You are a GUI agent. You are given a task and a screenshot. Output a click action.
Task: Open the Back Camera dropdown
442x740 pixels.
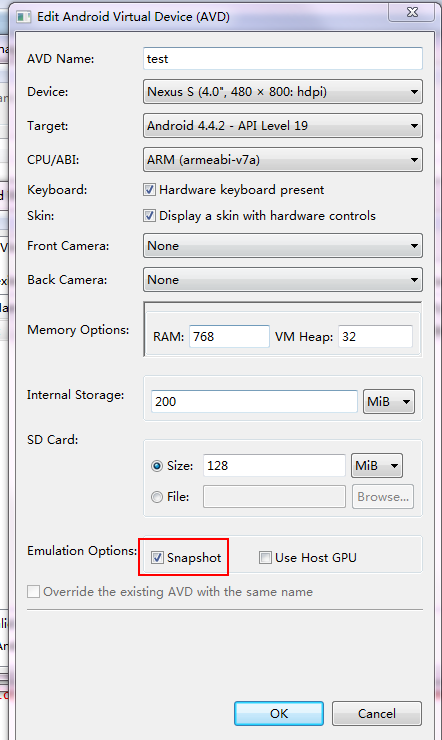283,279
